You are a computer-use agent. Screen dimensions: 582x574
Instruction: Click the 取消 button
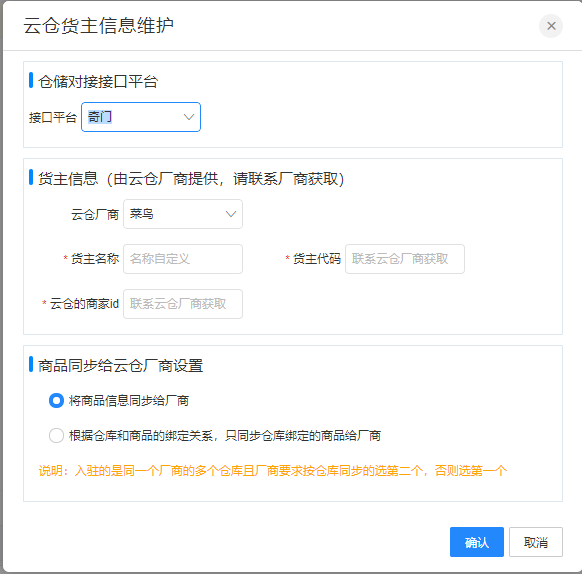pyautogui.click(x=536, y=542)
